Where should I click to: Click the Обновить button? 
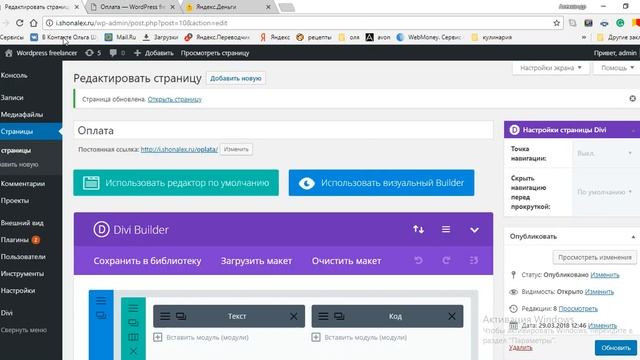616,348
